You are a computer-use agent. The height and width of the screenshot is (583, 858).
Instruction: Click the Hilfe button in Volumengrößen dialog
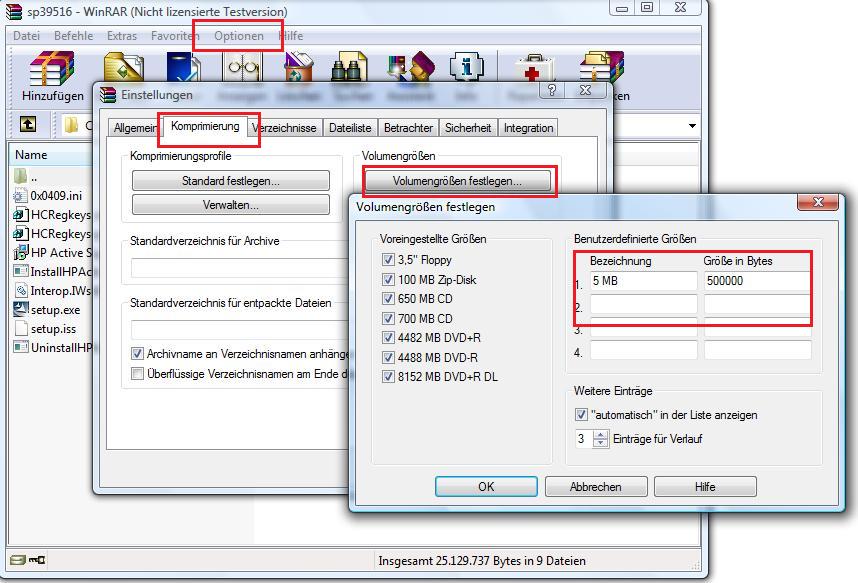point(705,487)
